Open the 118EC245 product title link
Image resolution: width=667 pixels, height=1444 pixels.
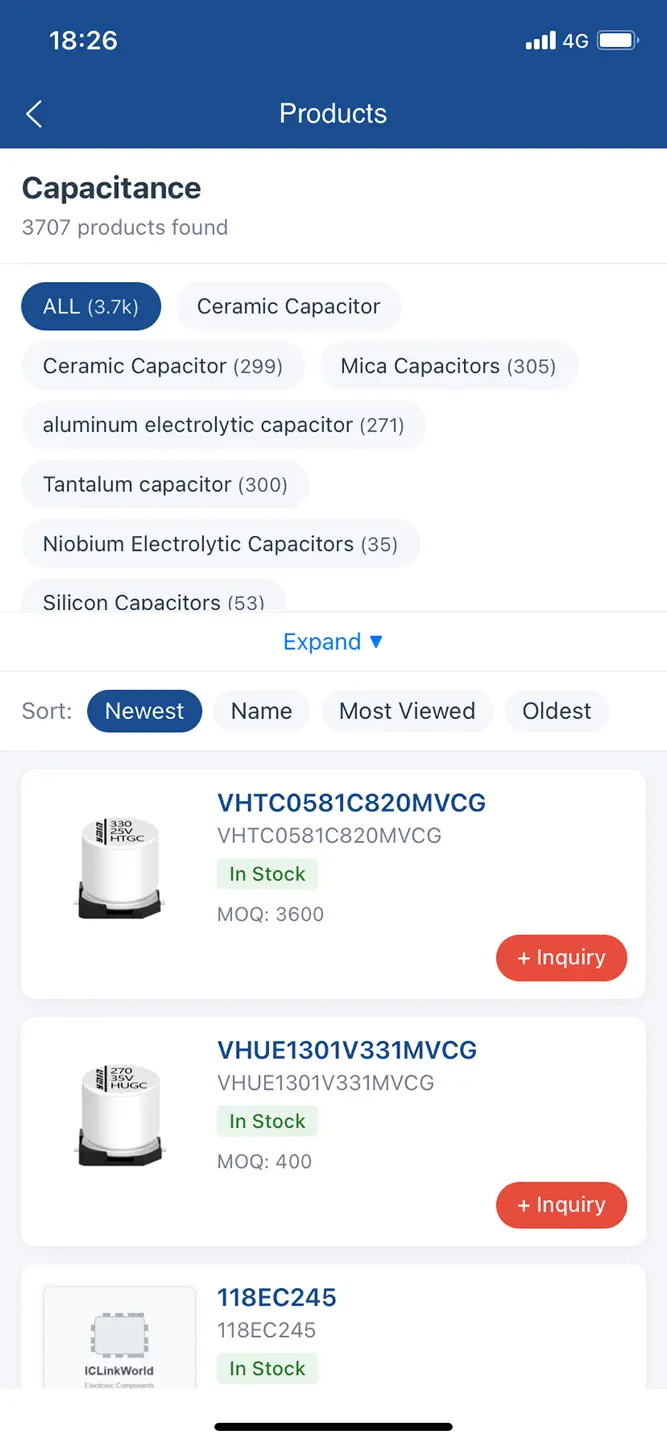pyautogui.click(x=277, y=1297)
